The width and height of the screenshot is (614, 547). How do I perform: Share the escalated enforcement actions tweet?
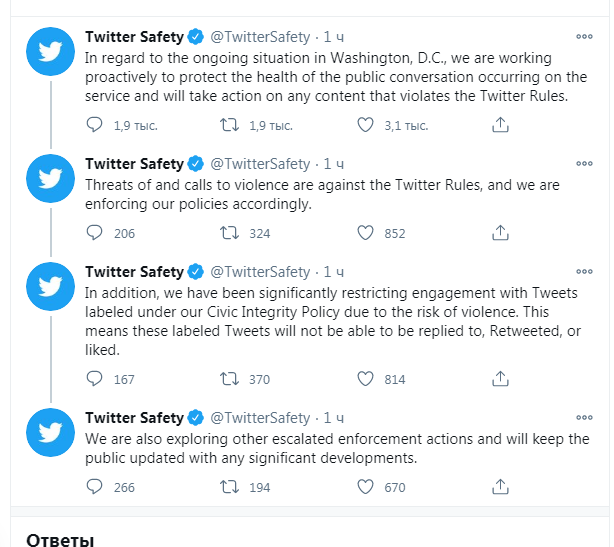coord(500,487)
